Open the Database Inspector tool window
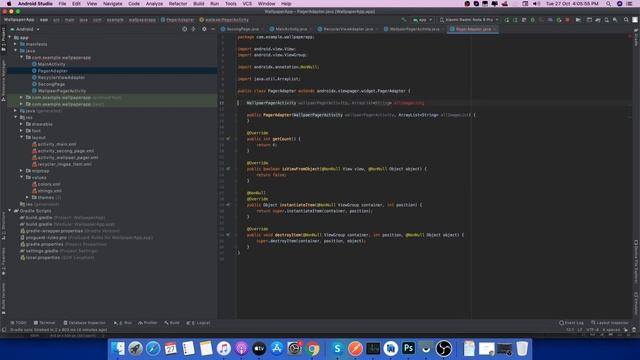This screenshot has height=360, width=640. point(84,323)
